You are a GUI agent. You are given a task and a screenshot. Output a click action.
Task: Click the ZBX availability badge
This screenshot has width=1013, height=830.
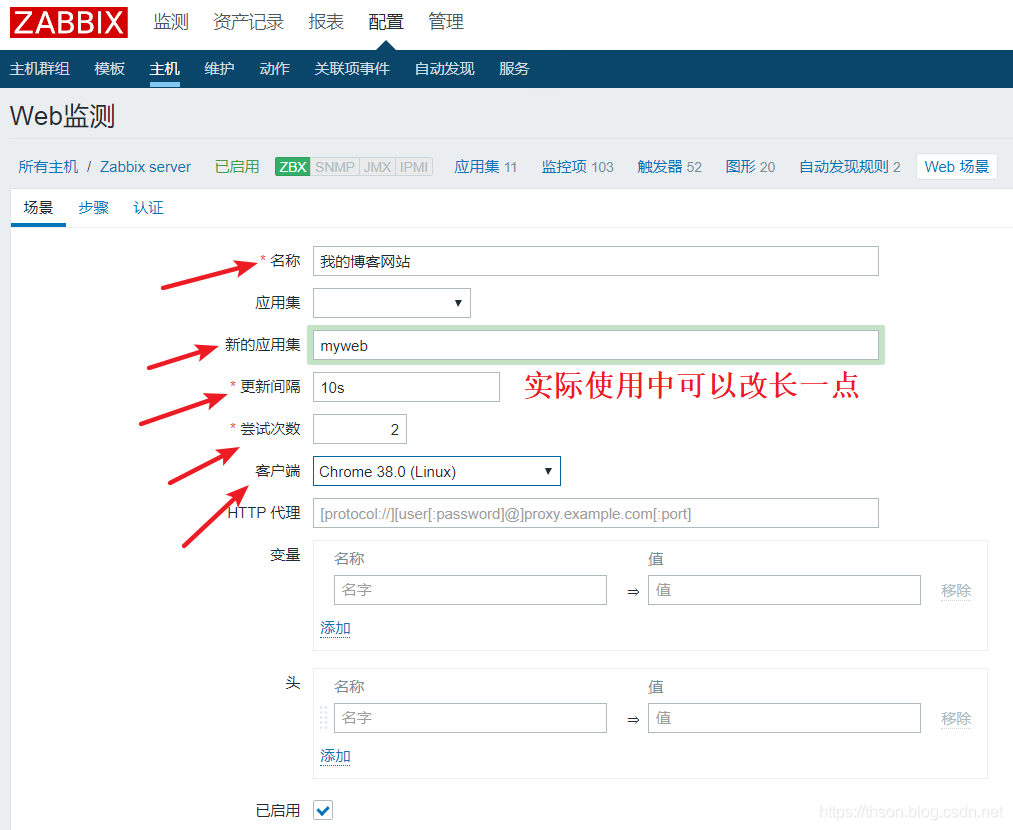292,167
